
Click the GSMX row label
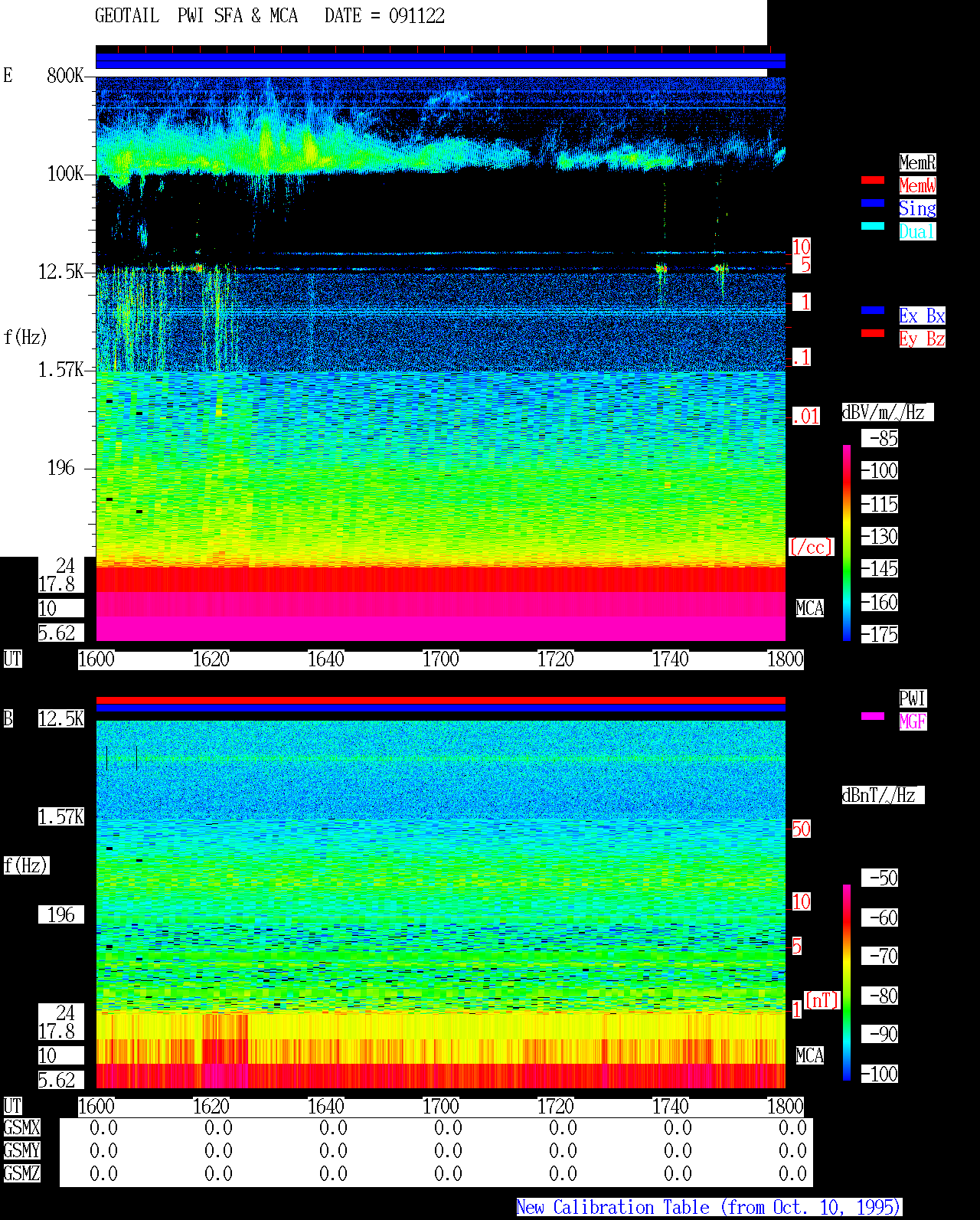pyautogui.click(x=21, y=1128)
